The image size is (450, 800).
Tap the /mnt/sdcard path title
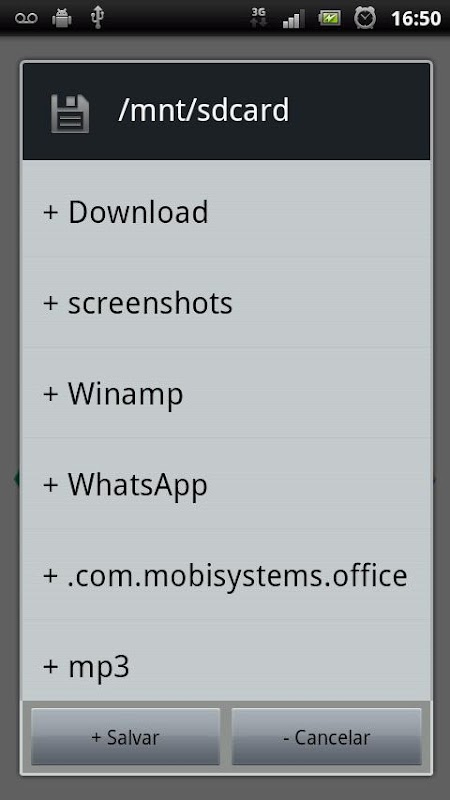click(x=204, y=110)
